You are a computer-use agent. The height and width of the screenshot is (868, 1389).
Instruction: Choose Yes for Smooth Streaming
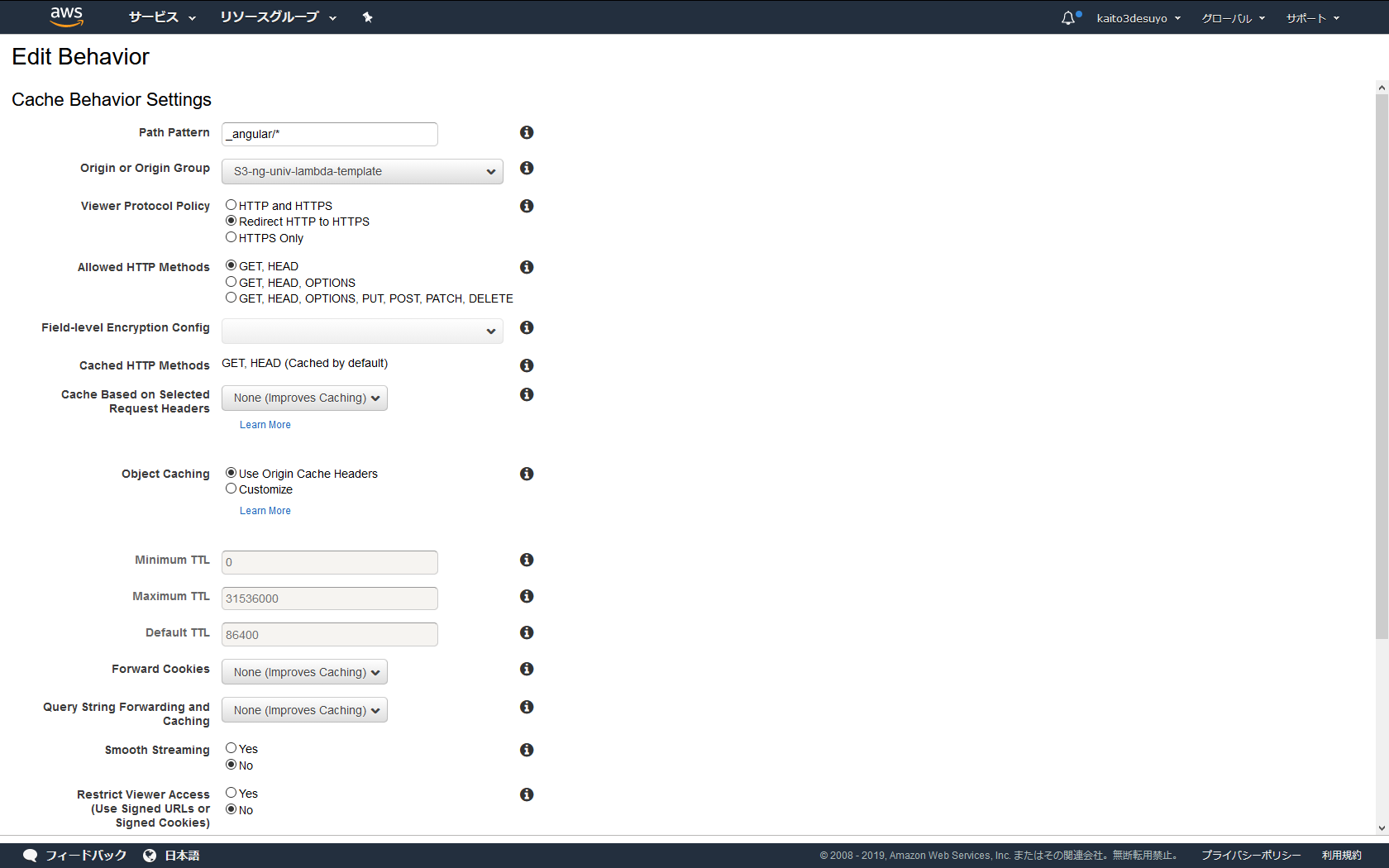tap(231, 748)
